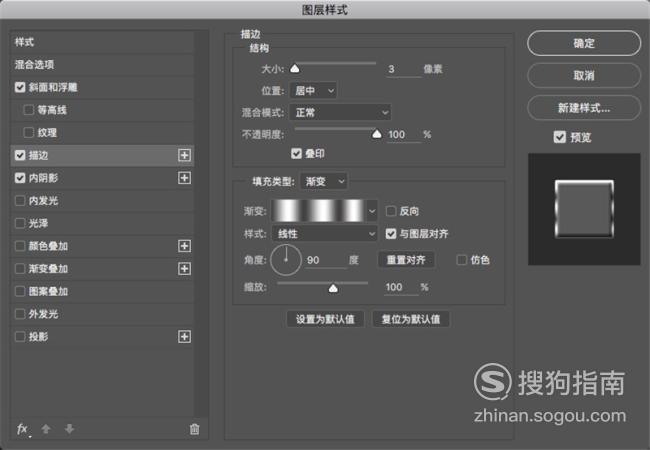Enable 反向 reverse gradient checkbox
This screenshot has height=450, width=650.
click(x=390, y=211)
